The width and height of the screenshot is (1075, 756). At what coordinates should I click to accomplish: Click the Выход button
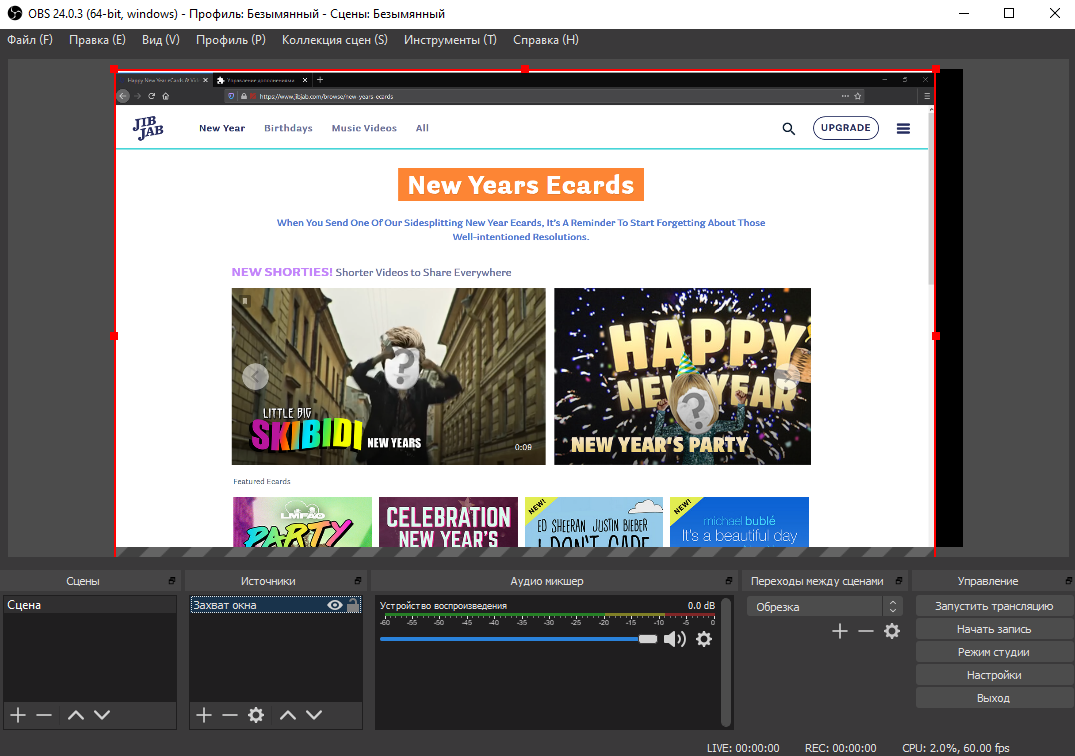[994, 698]
